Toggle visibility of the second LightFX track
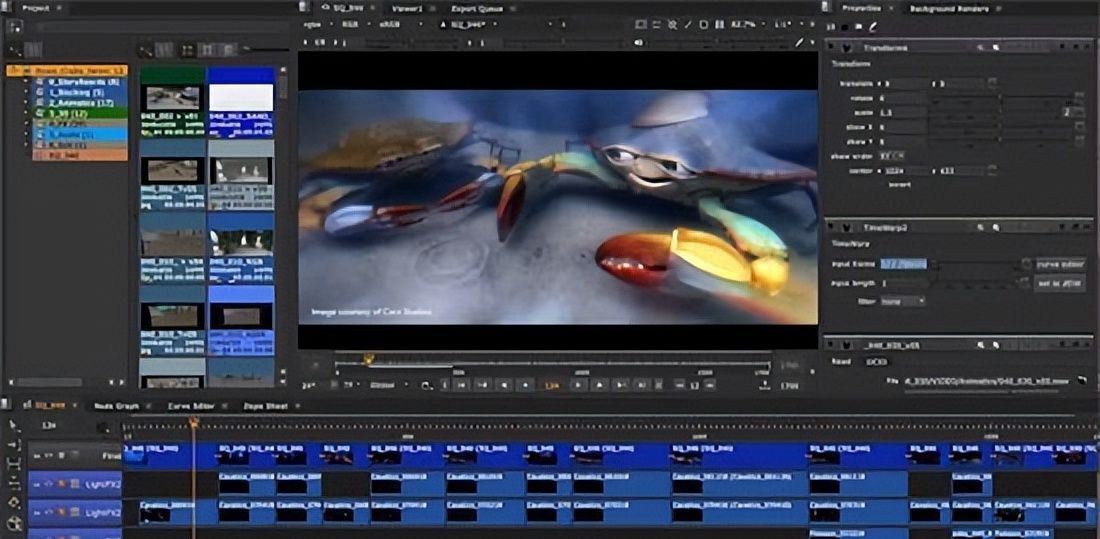 point(47,512)
